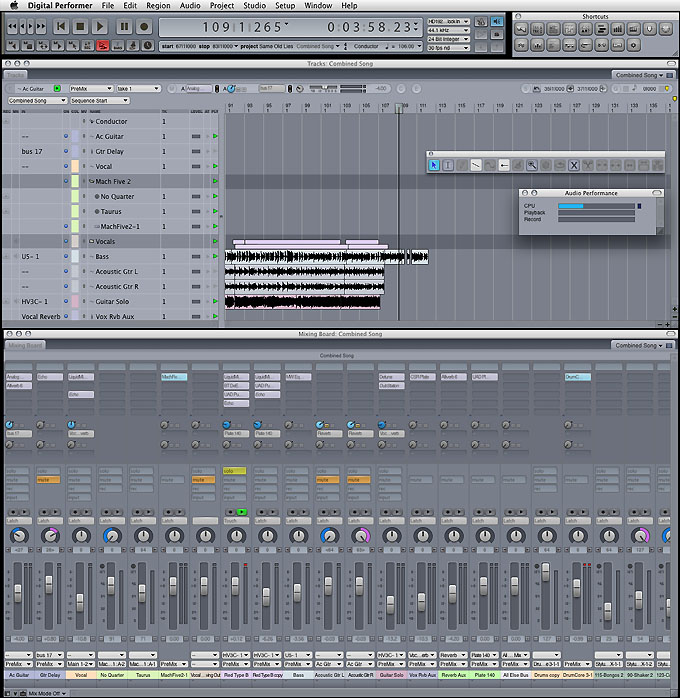Open the 44.1 kHz sample rate dropdown

(x=448, y=30)
